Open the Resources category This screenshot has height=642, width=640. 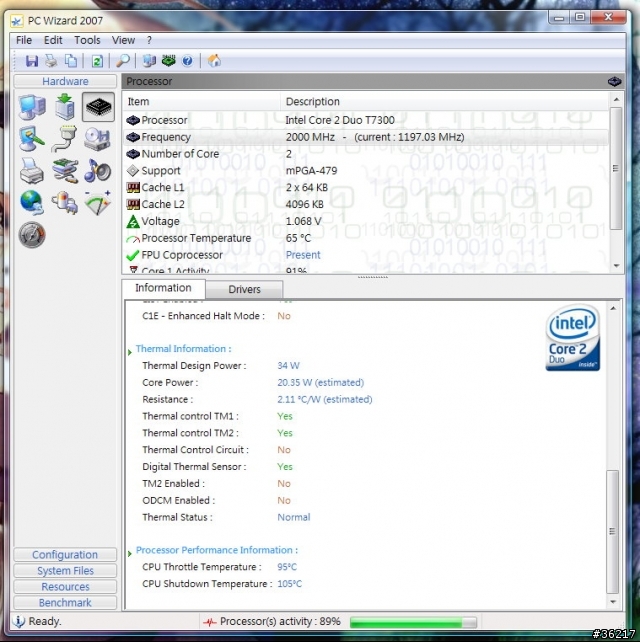tap(65, 586)
